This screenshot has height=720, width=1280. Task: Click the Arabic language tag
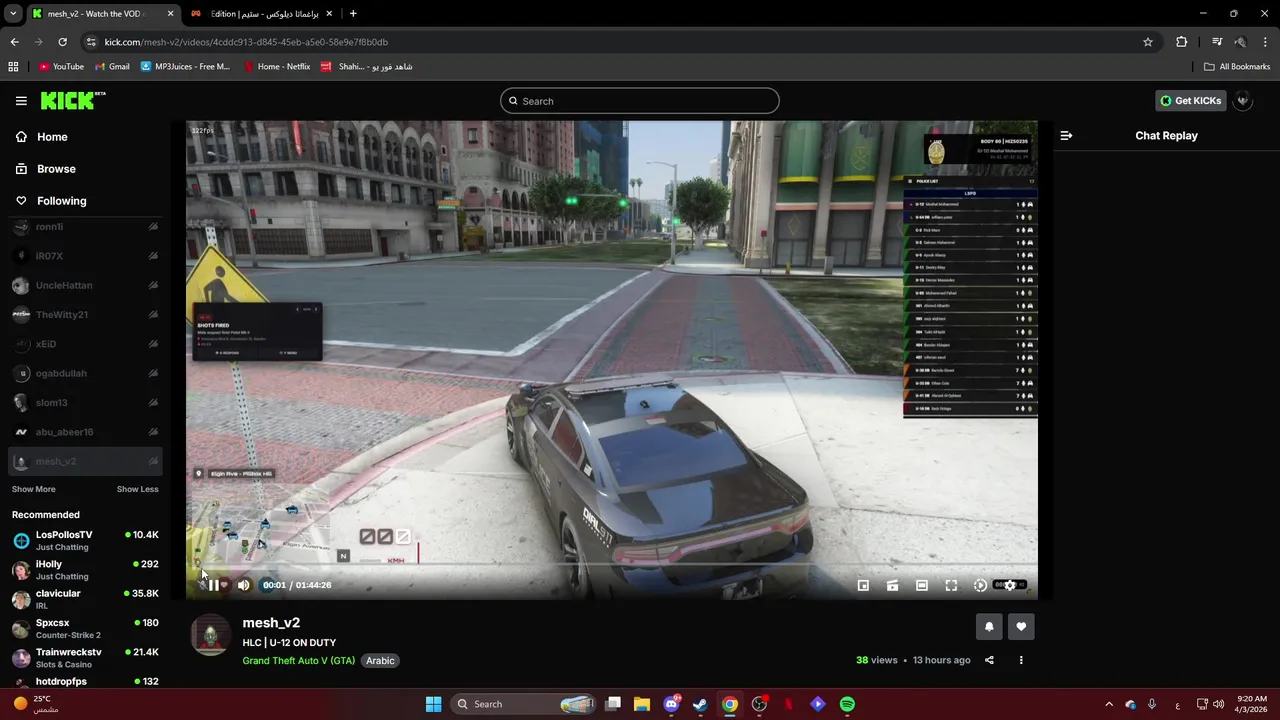click(380, 660)
